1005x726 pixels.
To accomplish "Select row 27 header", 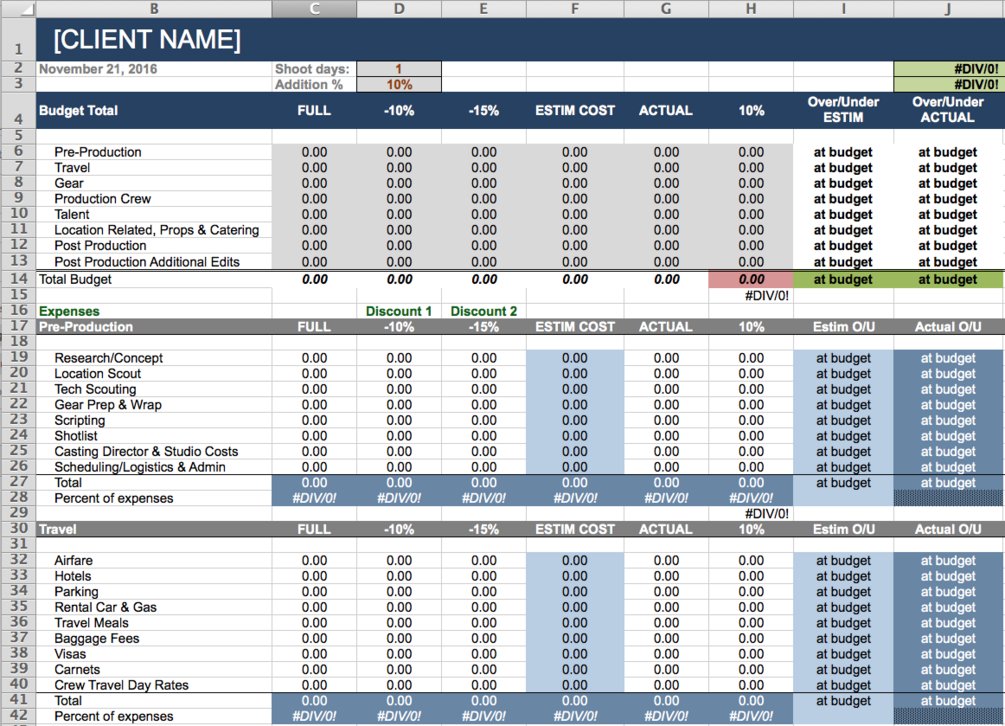I will (19, 482).
